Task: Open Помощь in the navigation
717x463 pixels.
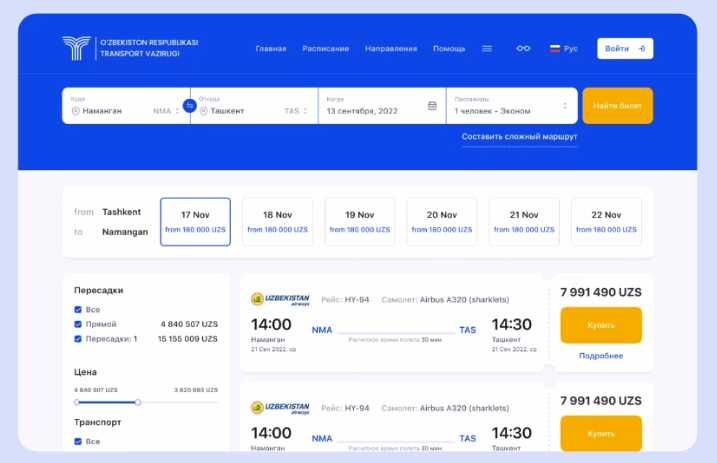Action: pyautogui.click(x=449, y=48)
